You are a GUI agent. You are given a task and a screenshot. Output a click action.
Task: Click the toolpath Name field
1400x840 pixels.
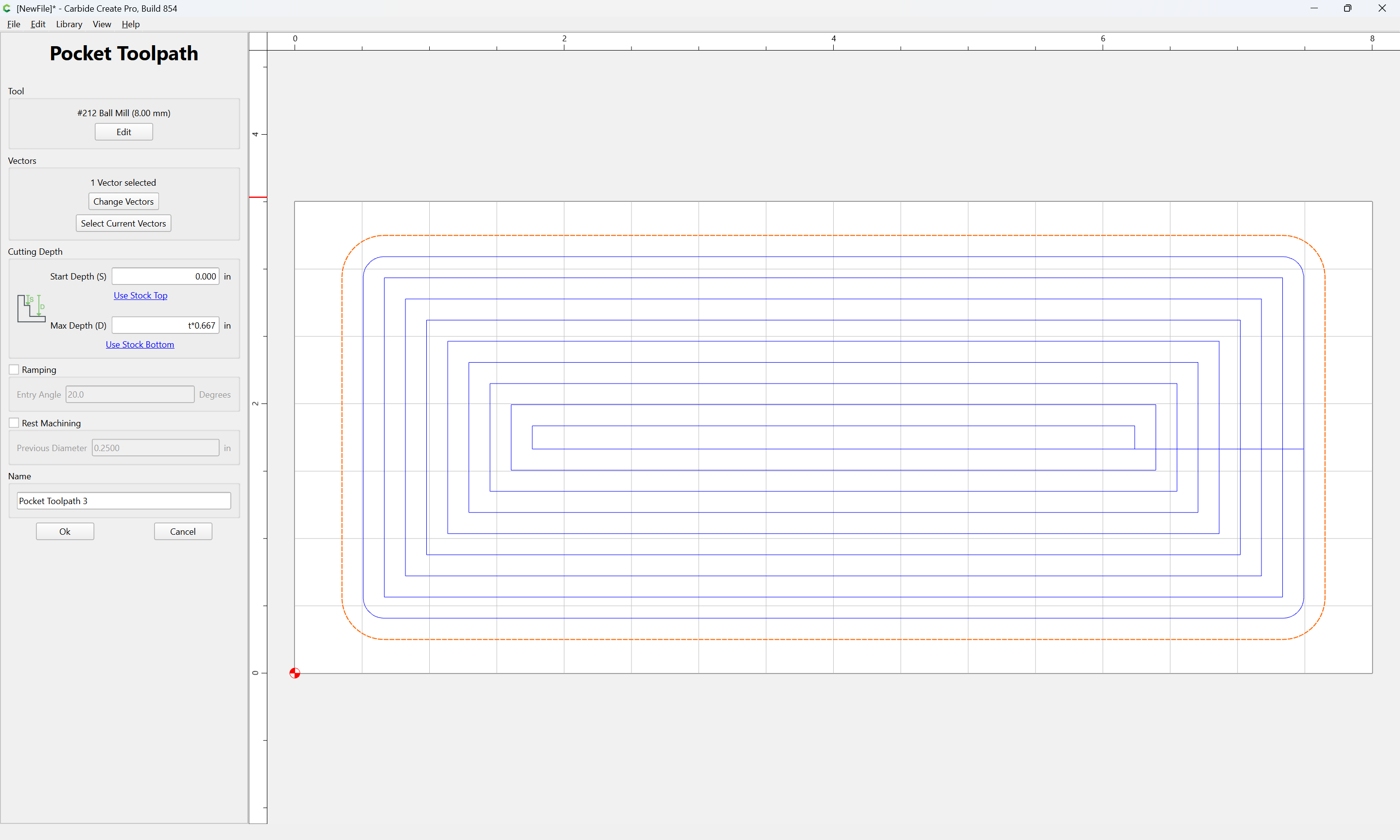124,501
